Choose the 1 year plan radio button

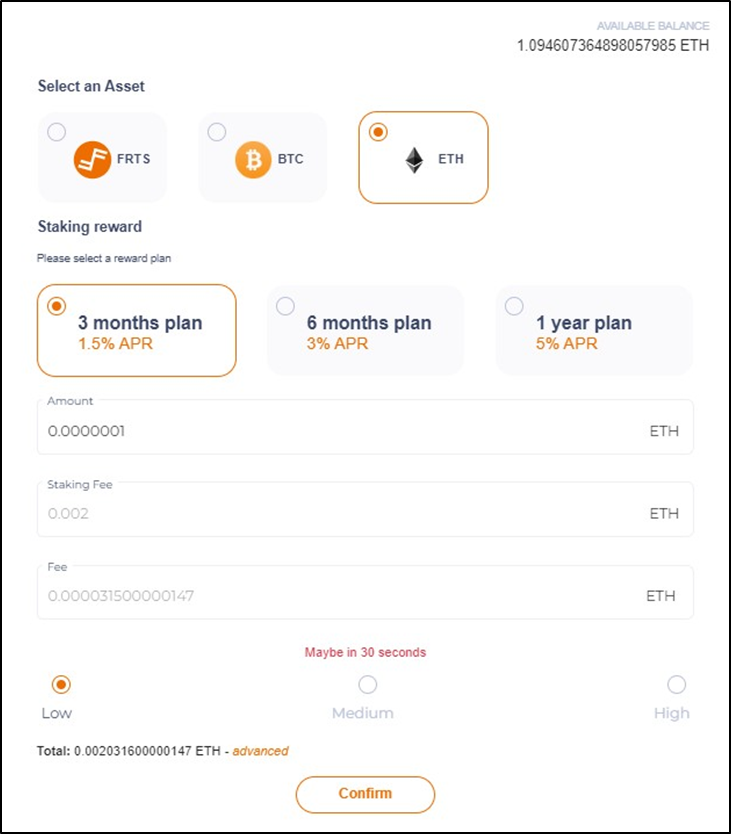point(514,306)
